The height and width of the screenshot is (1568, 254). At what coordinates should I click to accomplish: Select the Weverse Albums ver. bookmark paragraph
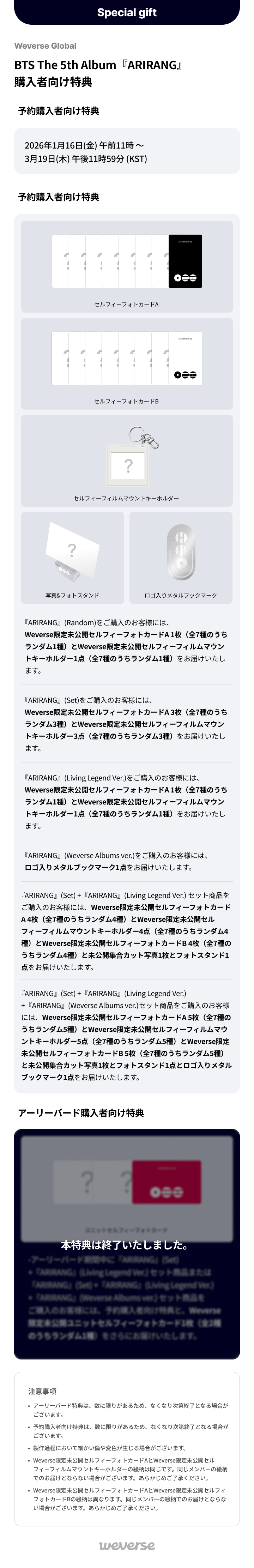(116, 861)
